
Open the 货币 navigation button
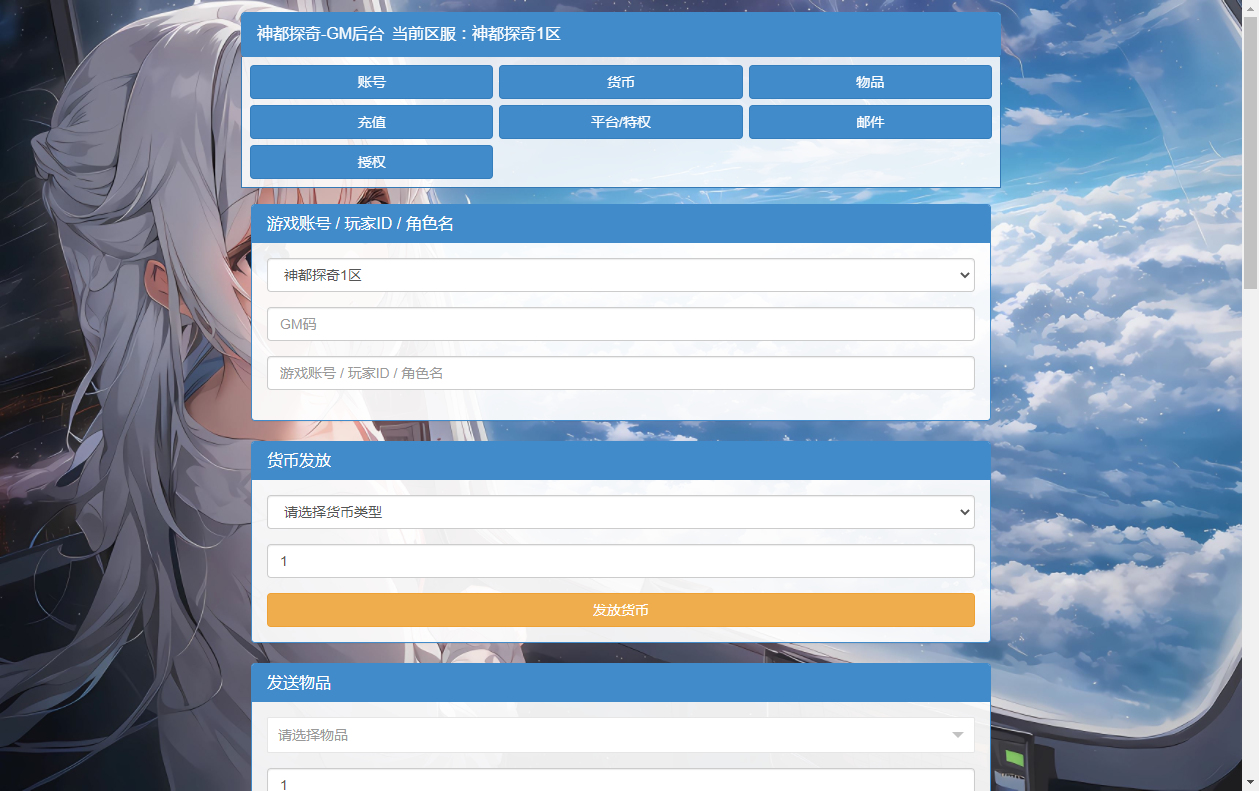click(x=621, y=82)
